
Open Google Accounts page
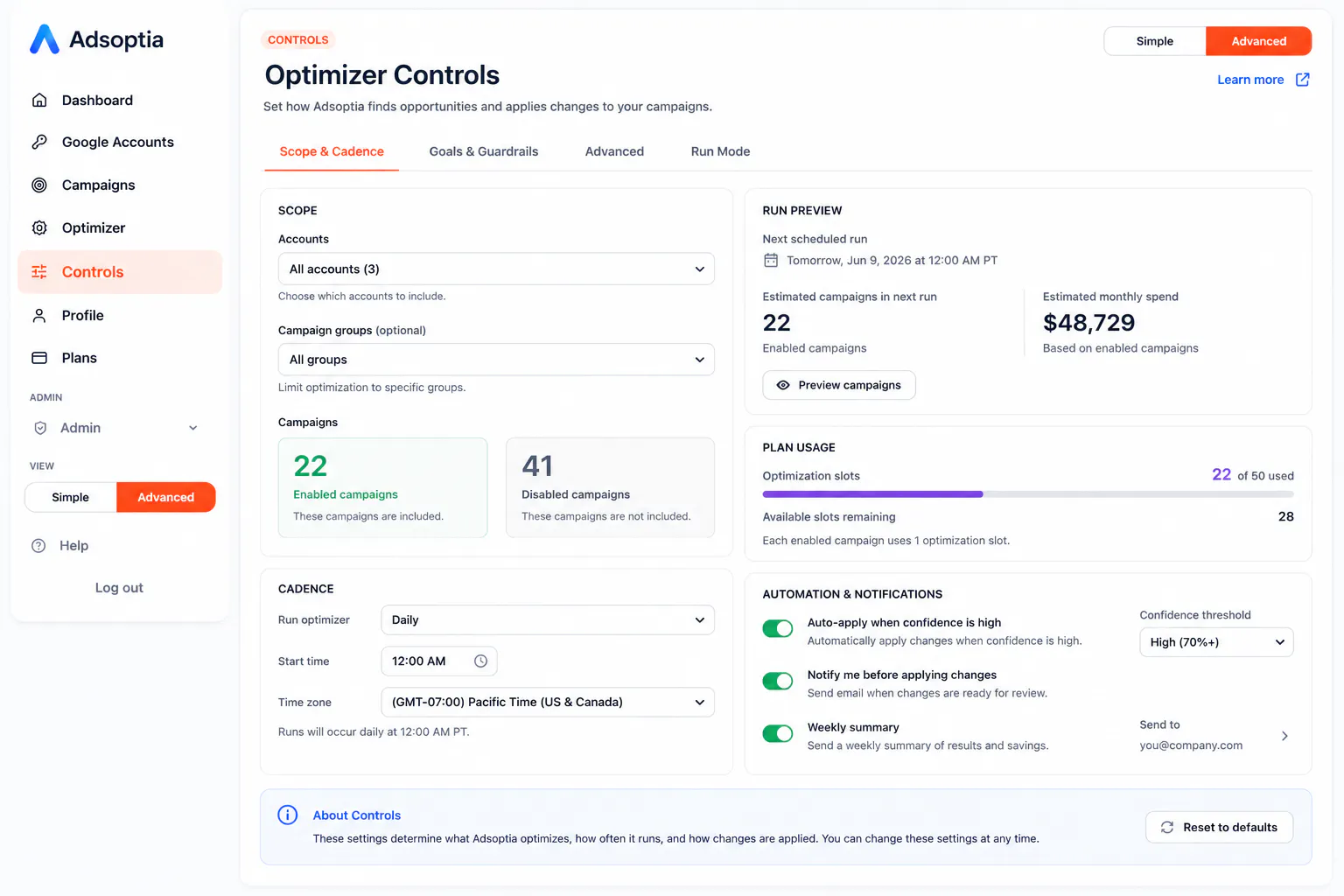point(120,142)
